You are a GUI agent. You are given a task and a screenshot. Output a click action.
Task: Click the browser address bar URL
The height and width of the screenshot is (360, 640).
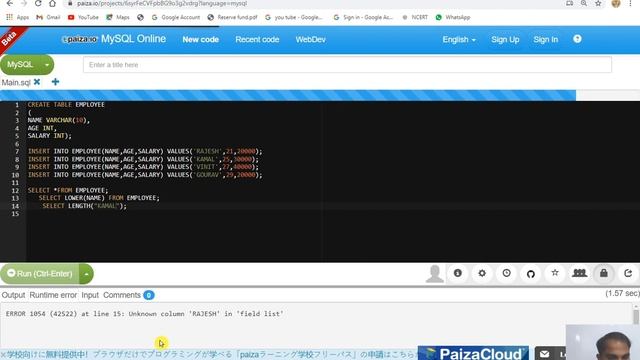click(162, 3)
